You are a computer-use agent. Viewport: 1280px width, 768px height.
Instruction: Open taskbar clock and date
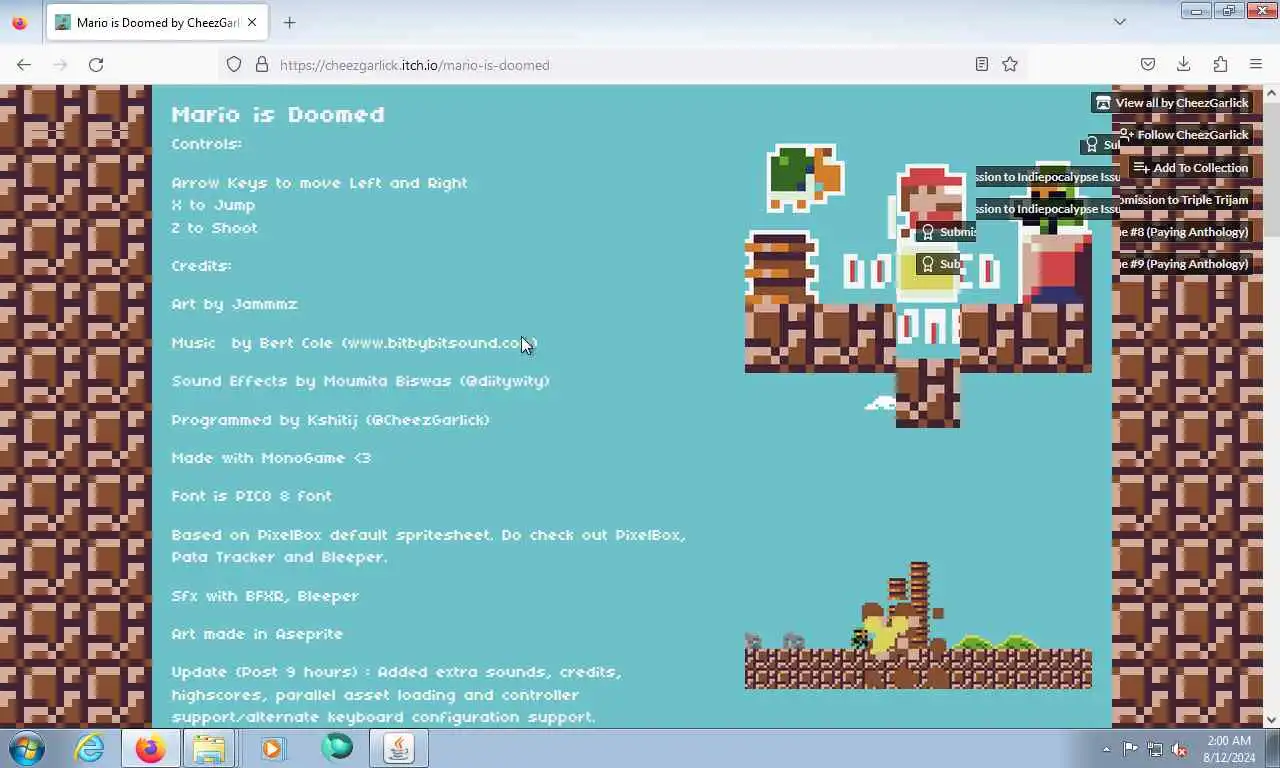(1228, 749)
